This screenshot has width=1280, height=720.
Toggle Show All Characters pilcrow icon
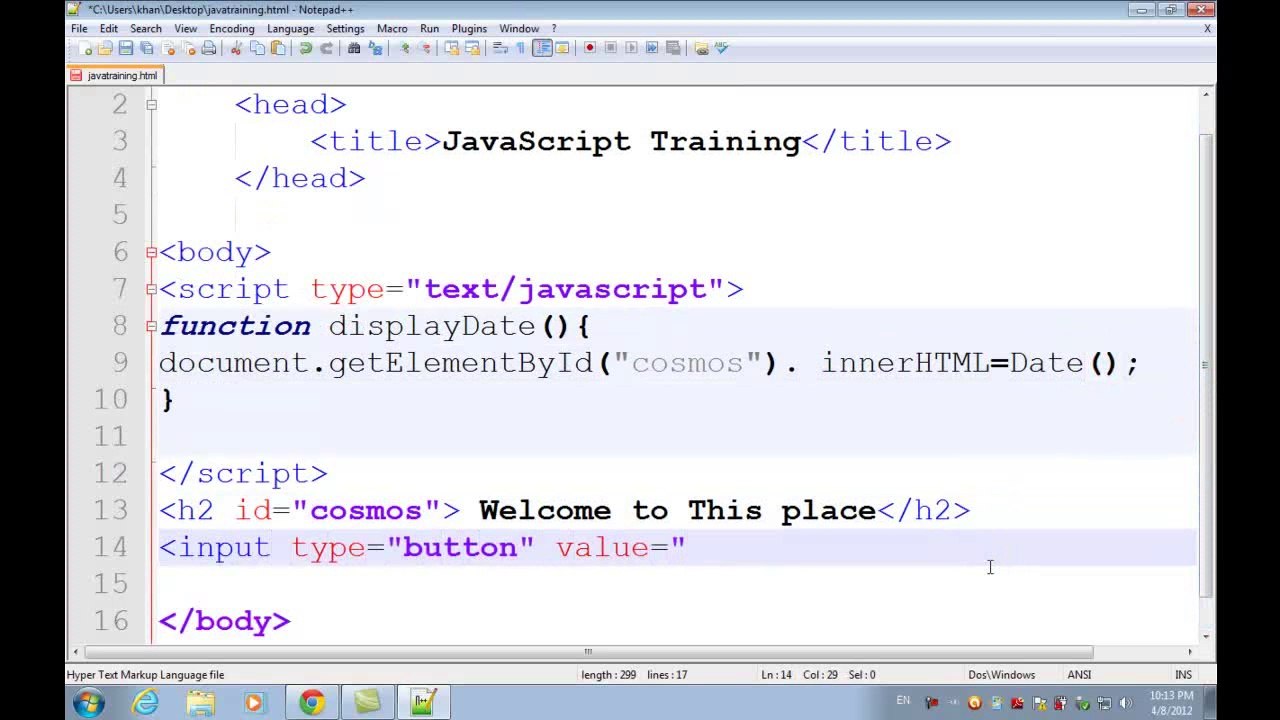pyautogui.click(x=521, y=48)
